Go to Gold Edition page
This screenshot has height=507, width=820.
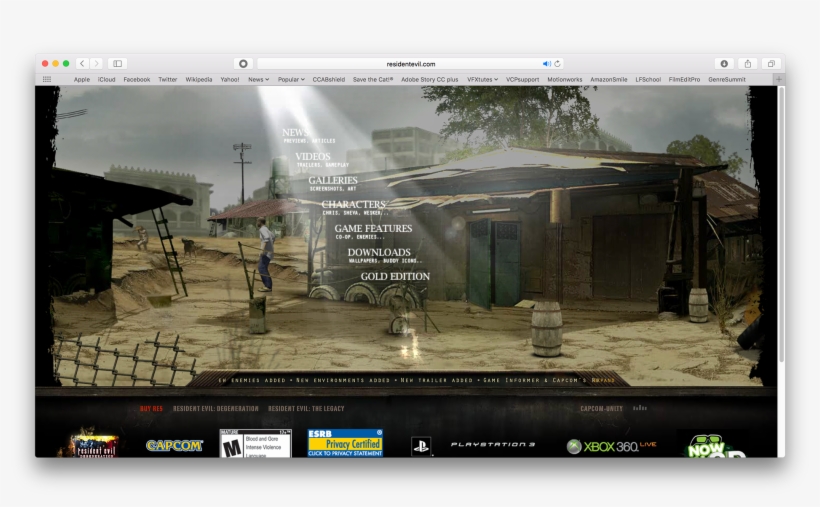click(x=395, y=276)
